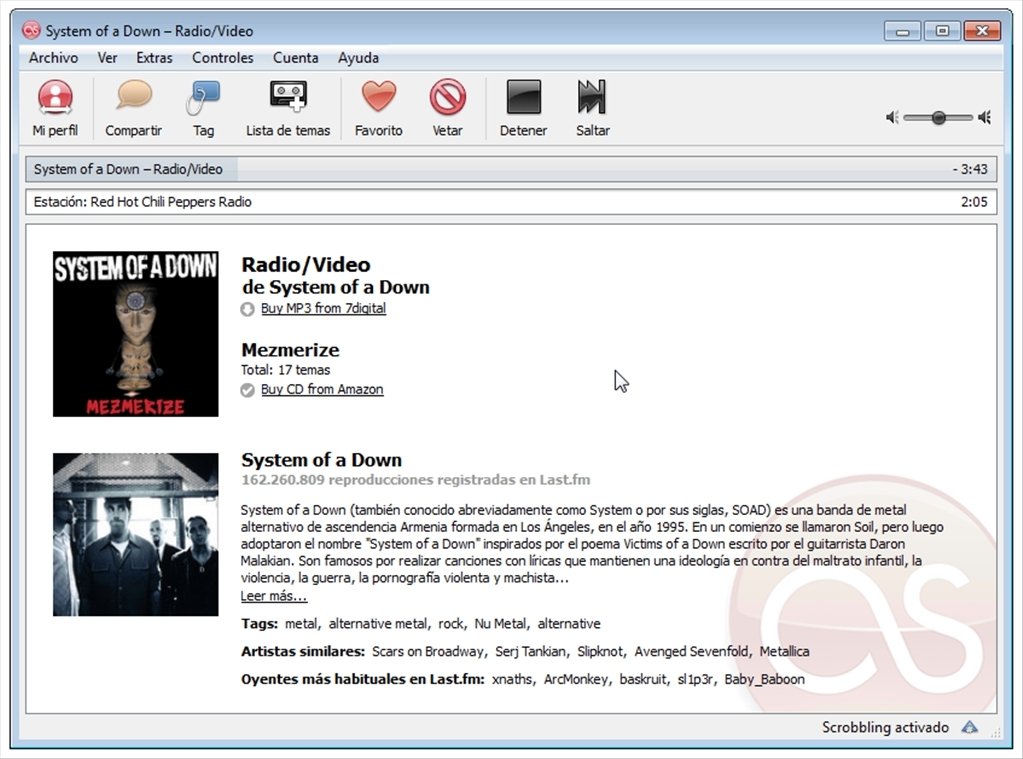This screenshot has width=1023, height=759.
Task: Open the Nu Metal tag
Action: 500,624
